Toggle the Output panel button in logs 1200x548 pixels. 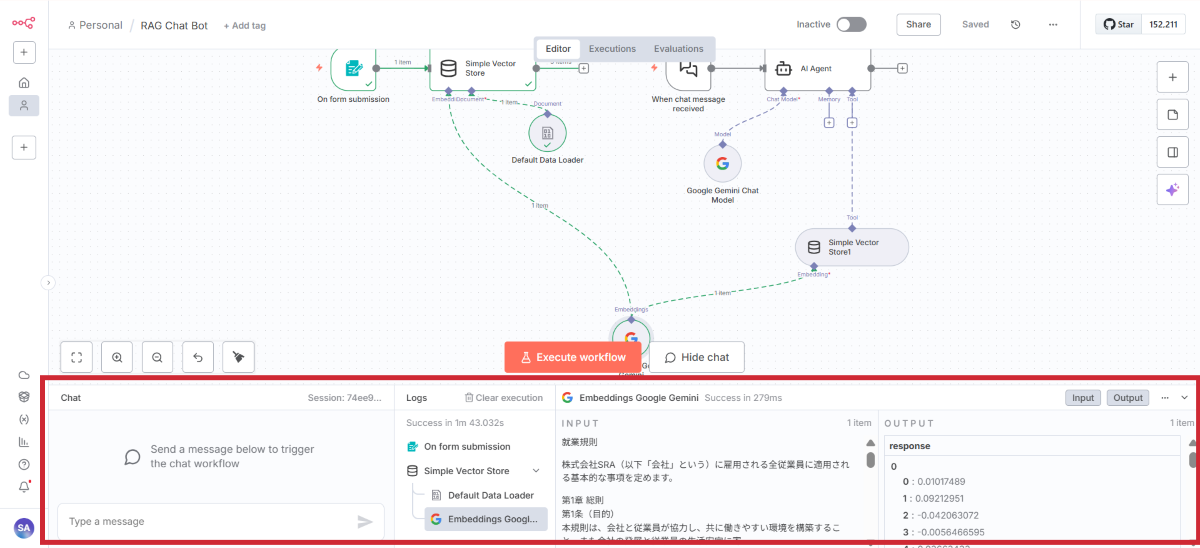coord(1128,398)
